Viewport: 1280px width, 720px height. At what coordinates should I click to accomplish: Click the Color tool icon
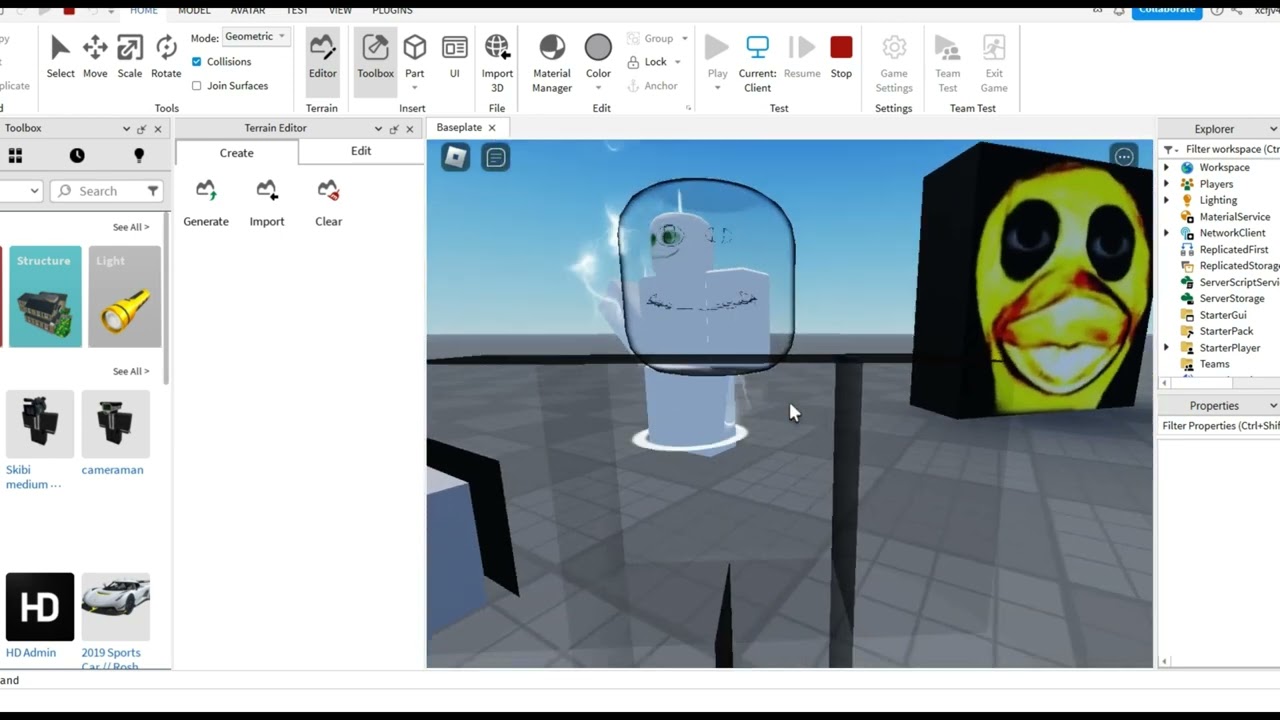tap(598, 48)
